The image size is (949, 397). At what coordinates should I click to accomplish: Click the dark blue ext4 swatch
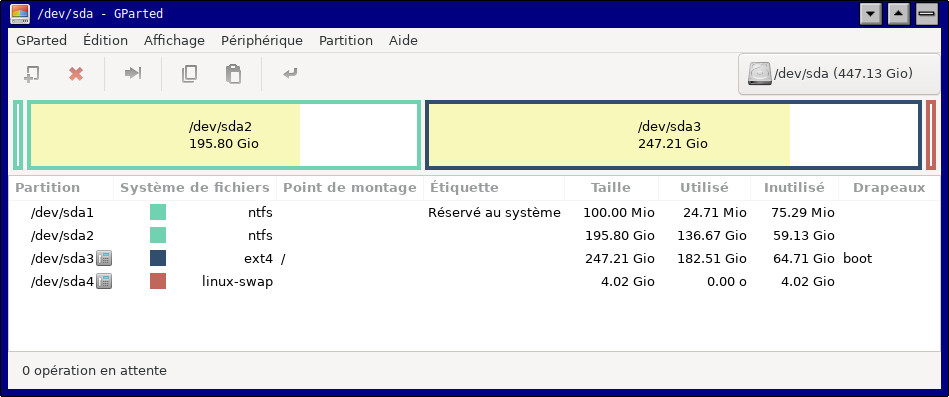(158, 258)
